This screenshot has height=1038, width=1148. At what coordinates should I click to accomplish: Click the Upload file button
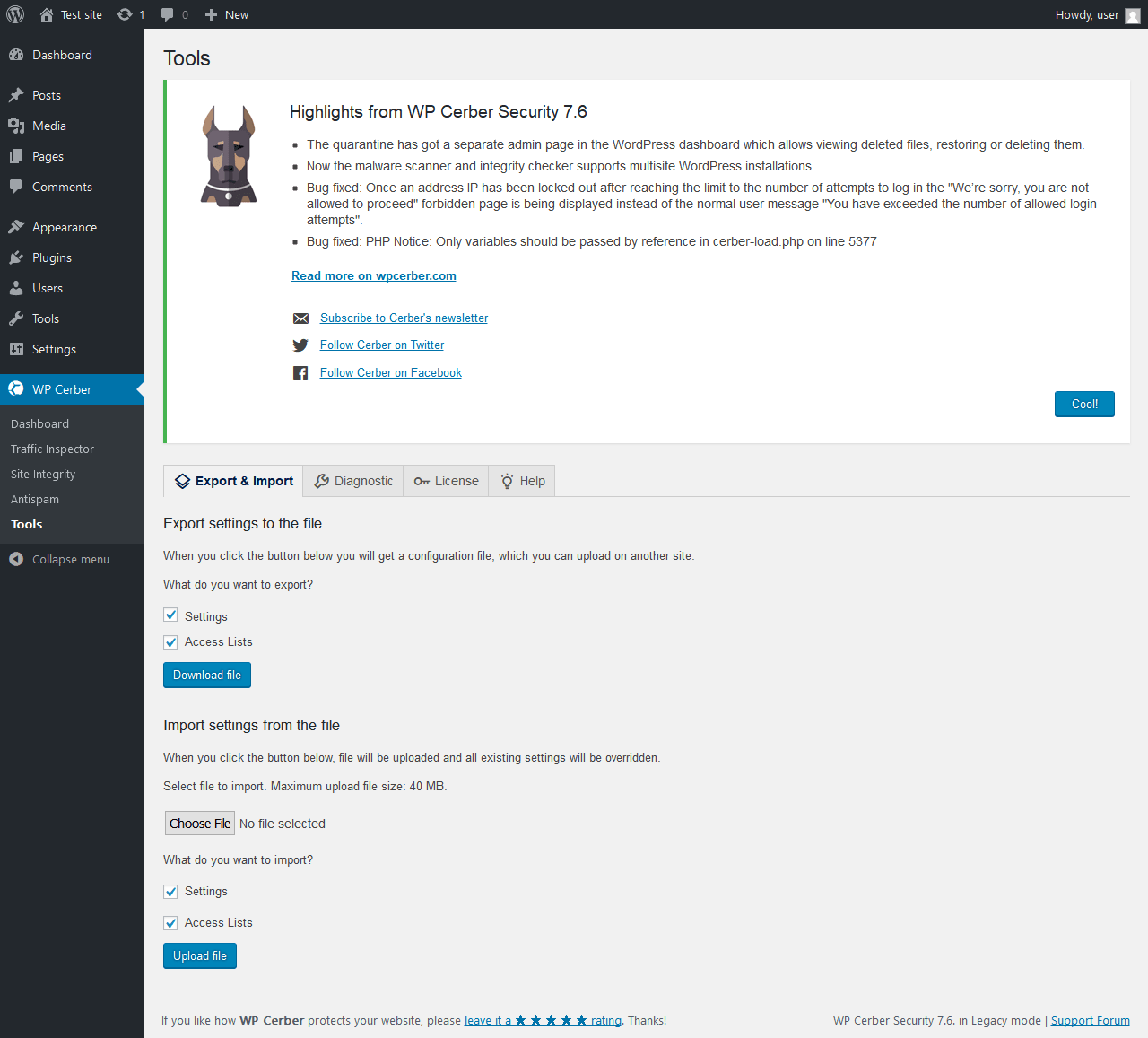(x=200, y=956)
